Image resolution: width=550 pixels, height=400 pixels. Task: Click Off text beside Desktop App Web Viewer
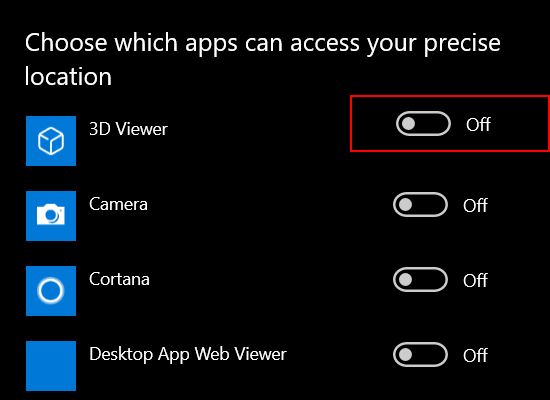[x=475, y=355]
